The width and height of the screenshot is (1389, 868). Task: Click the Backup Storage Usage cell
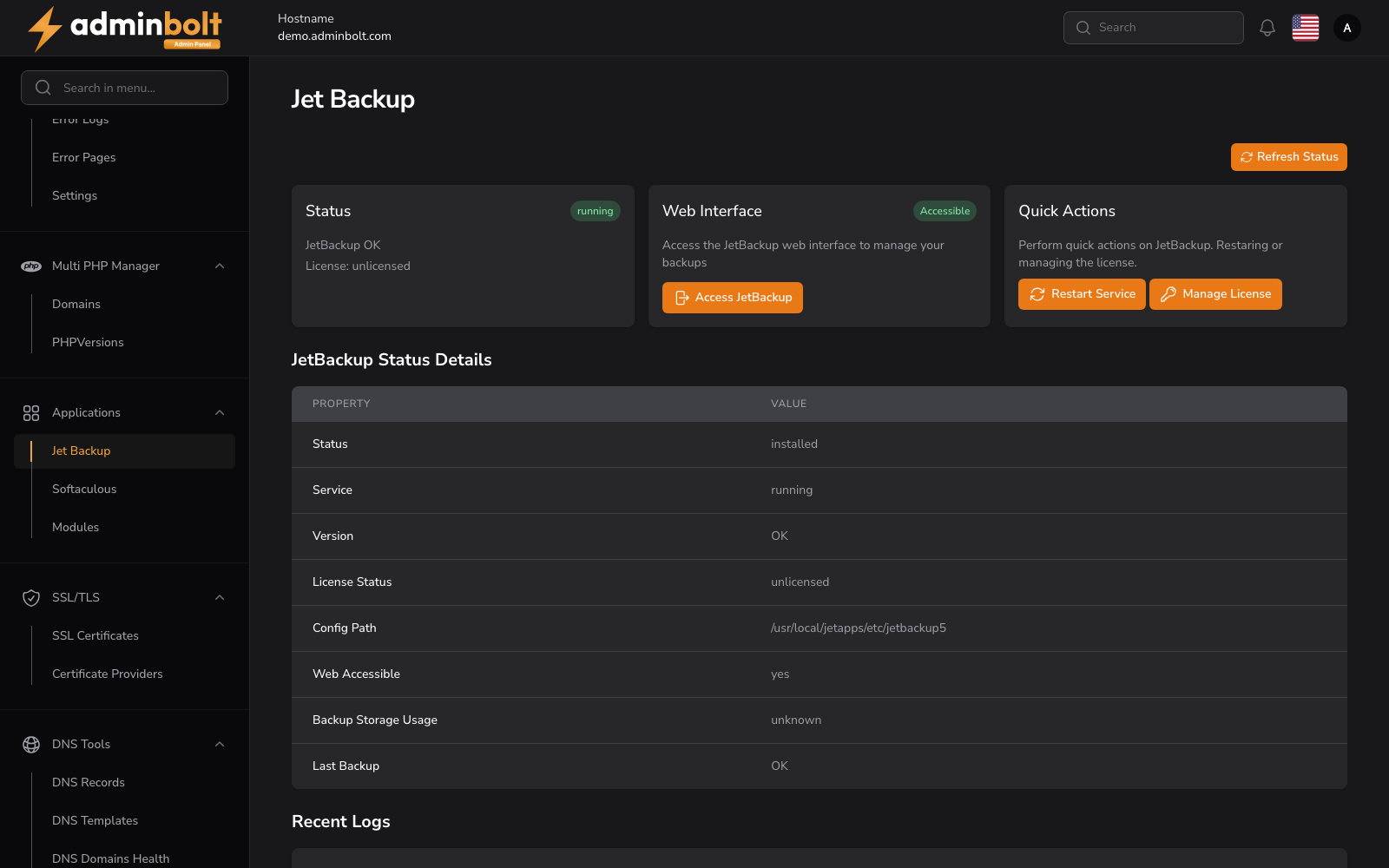375,720
